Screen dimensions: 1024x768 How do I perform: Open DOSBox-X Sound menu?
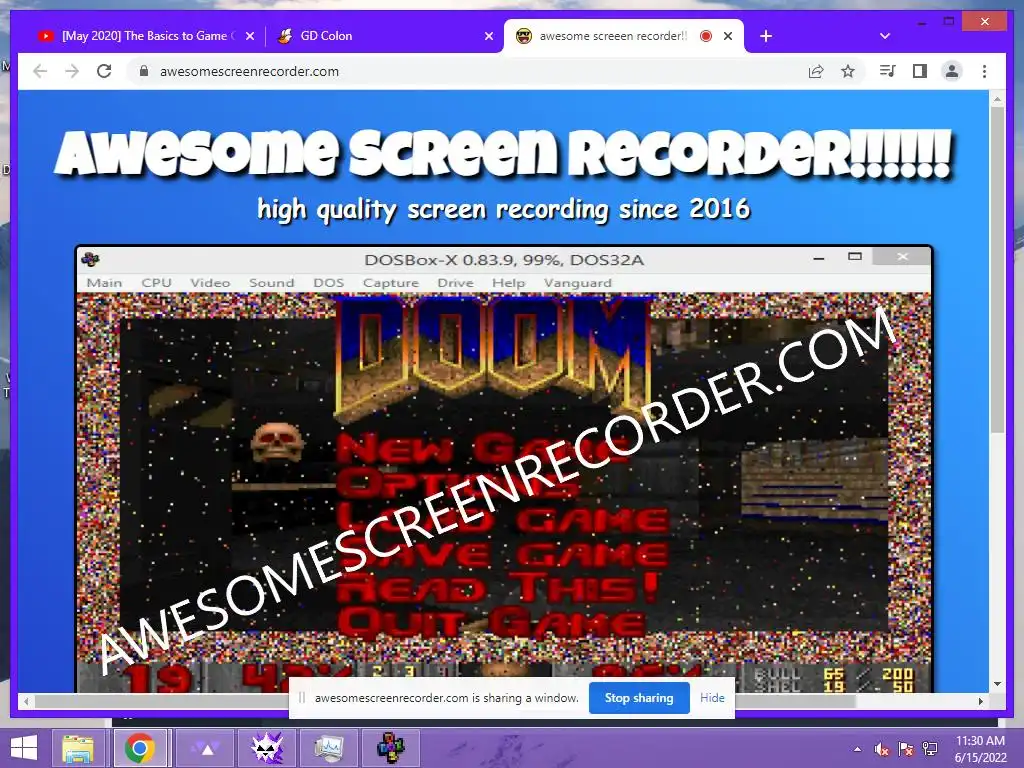(272, 283)
